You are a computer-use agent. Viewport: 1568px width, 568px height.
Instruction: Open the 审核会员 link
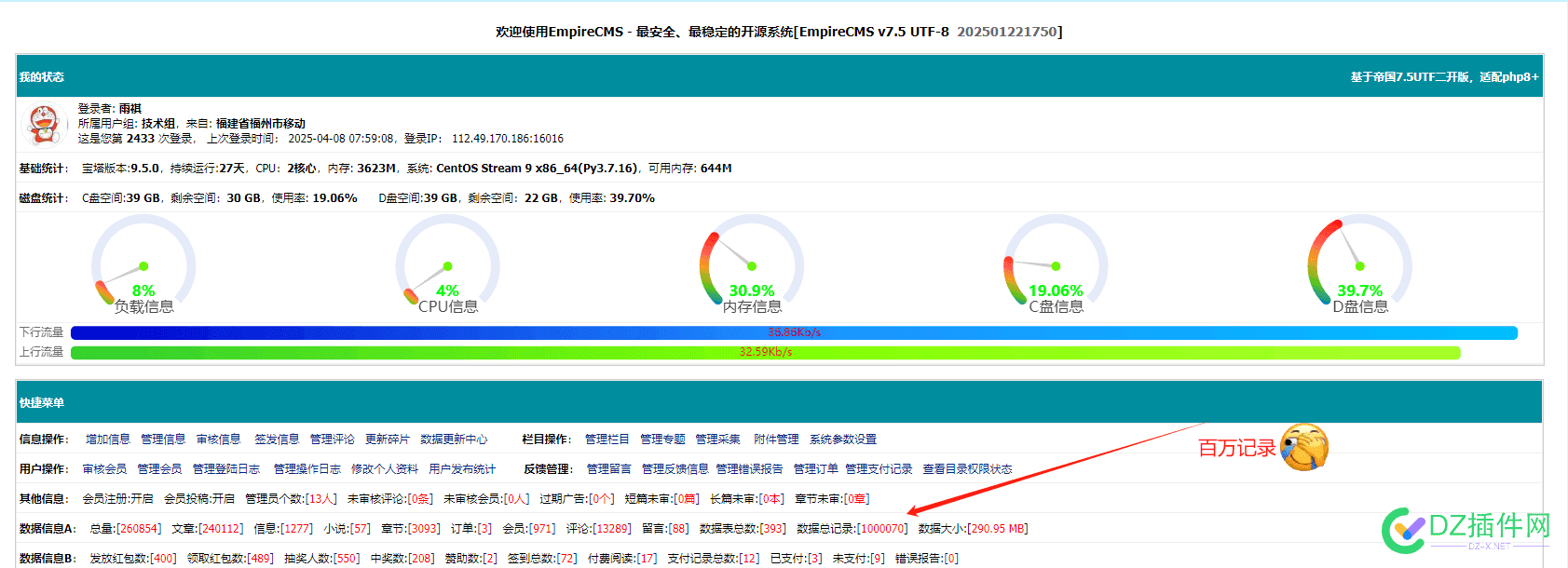pyautogui.click(x=104, y=469)
